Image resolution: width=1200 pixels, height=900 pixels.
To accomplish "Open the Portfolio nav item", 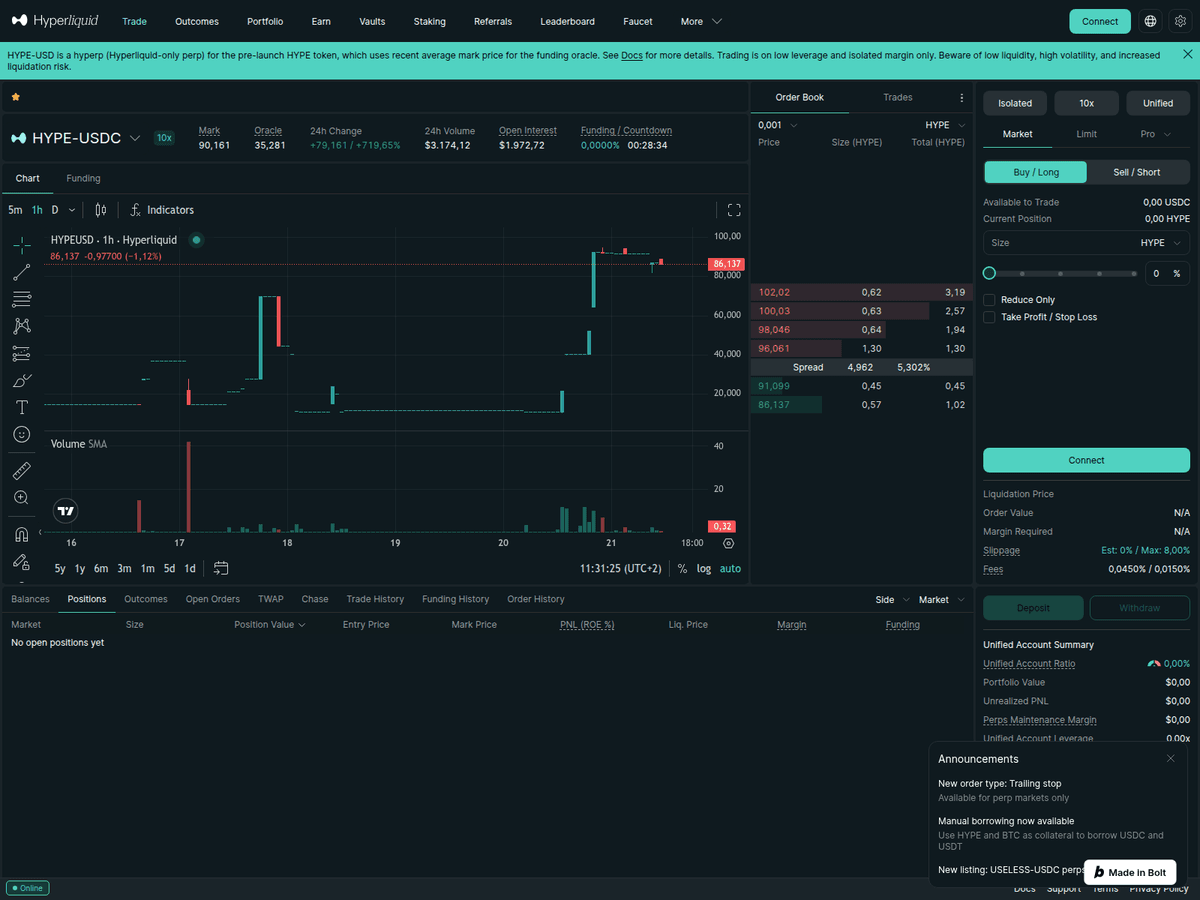I will pos(265,21).
